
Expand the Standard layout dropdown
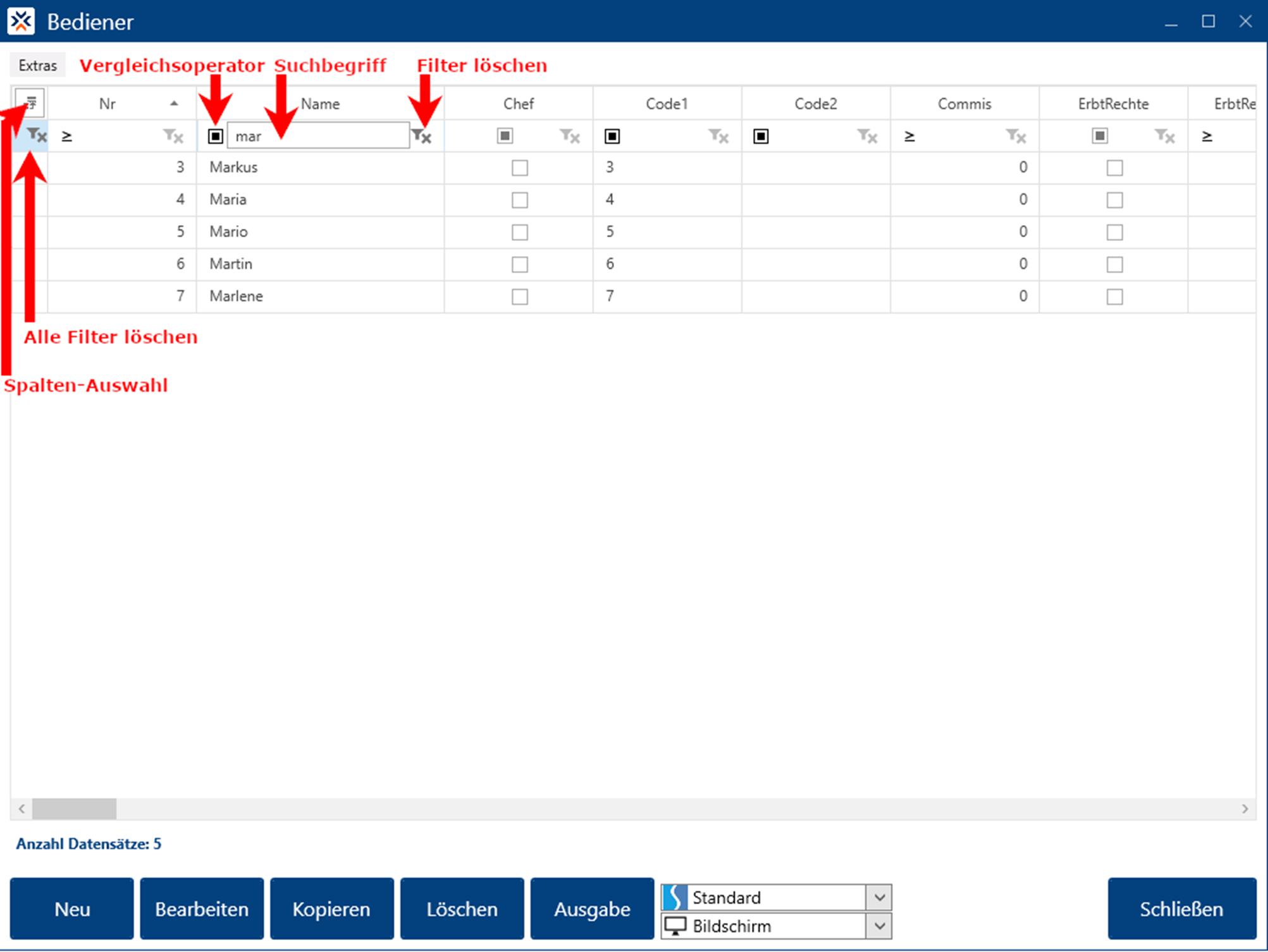coord(879,898)
